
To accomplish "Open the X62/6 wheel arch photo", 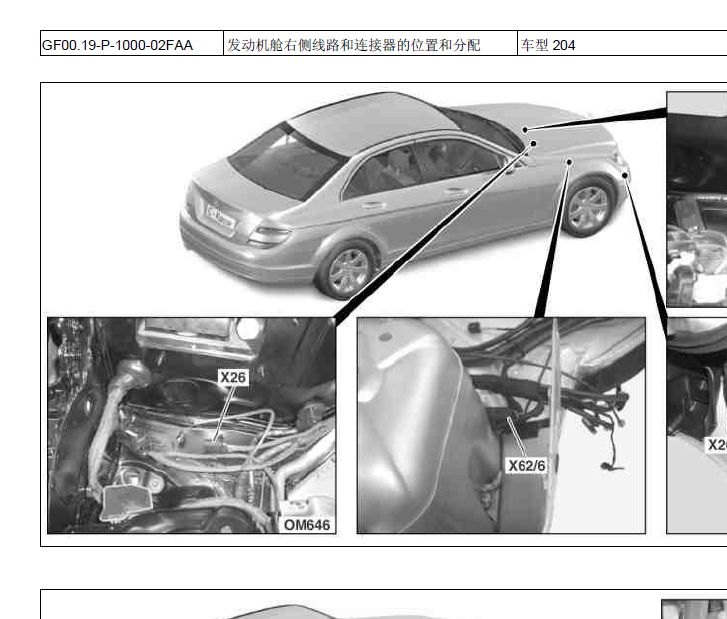I will 501,425.
